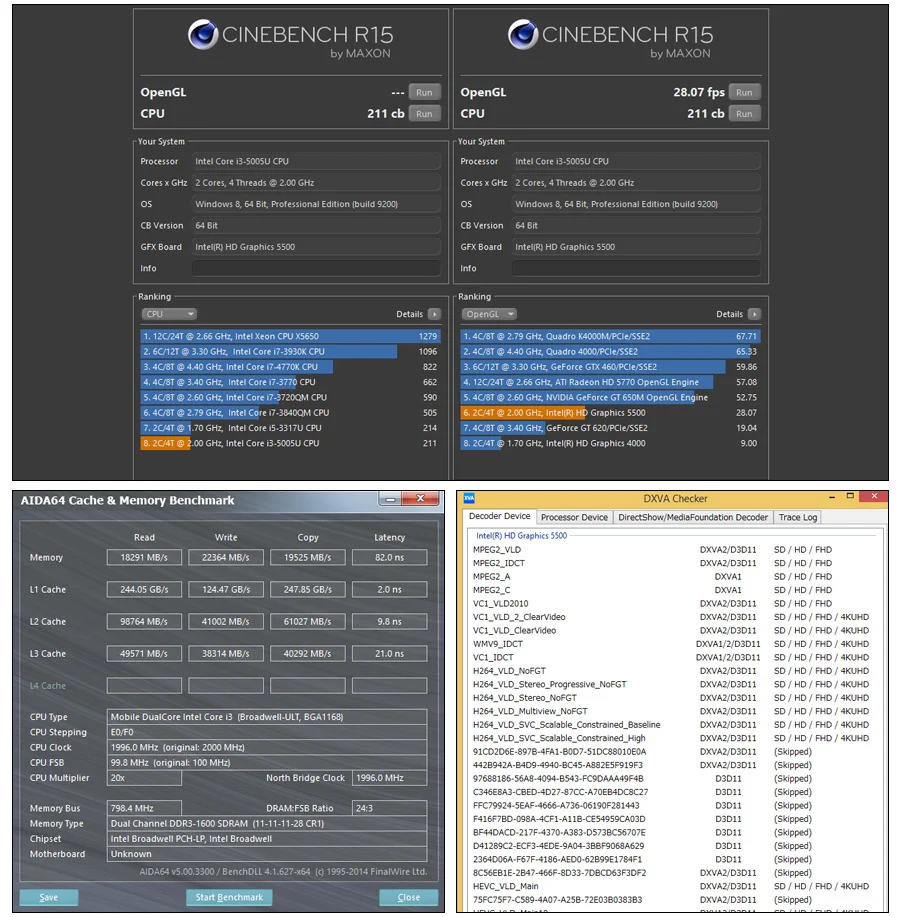Click Memory Write value 22364 MB/s

[x=226, y=557]
